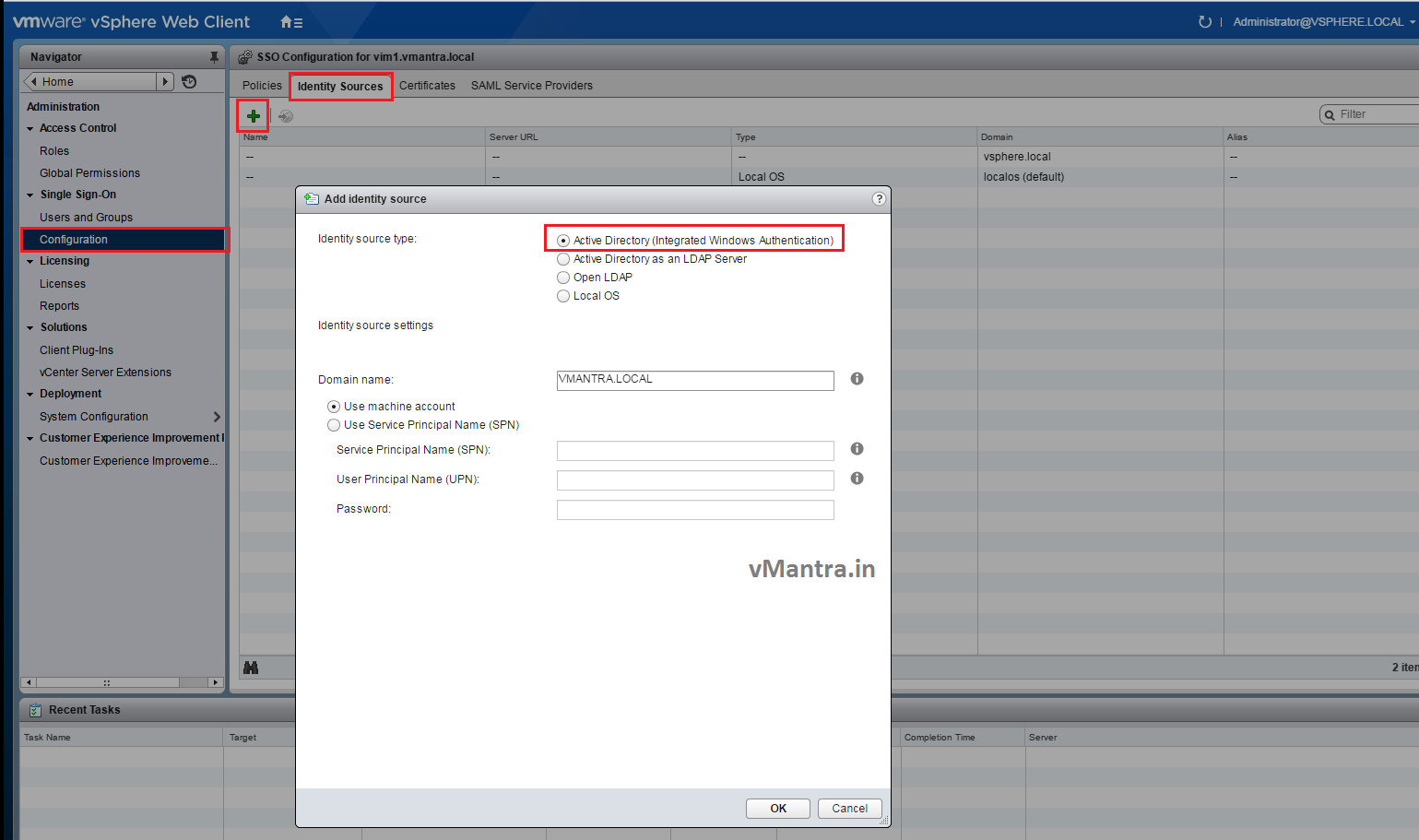Viewport: 1419px width, 840px height.
Task: Click the history icon next to Home navigation
Action: click(x=189, y=81)
